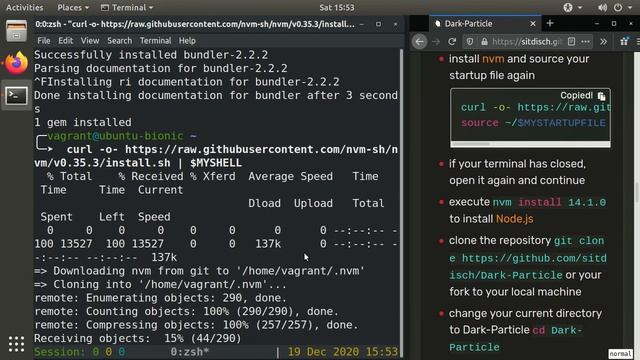Screen dimensions: 640x360
Task: Open the terminal Help menu
Action: (x=187, y=40)
